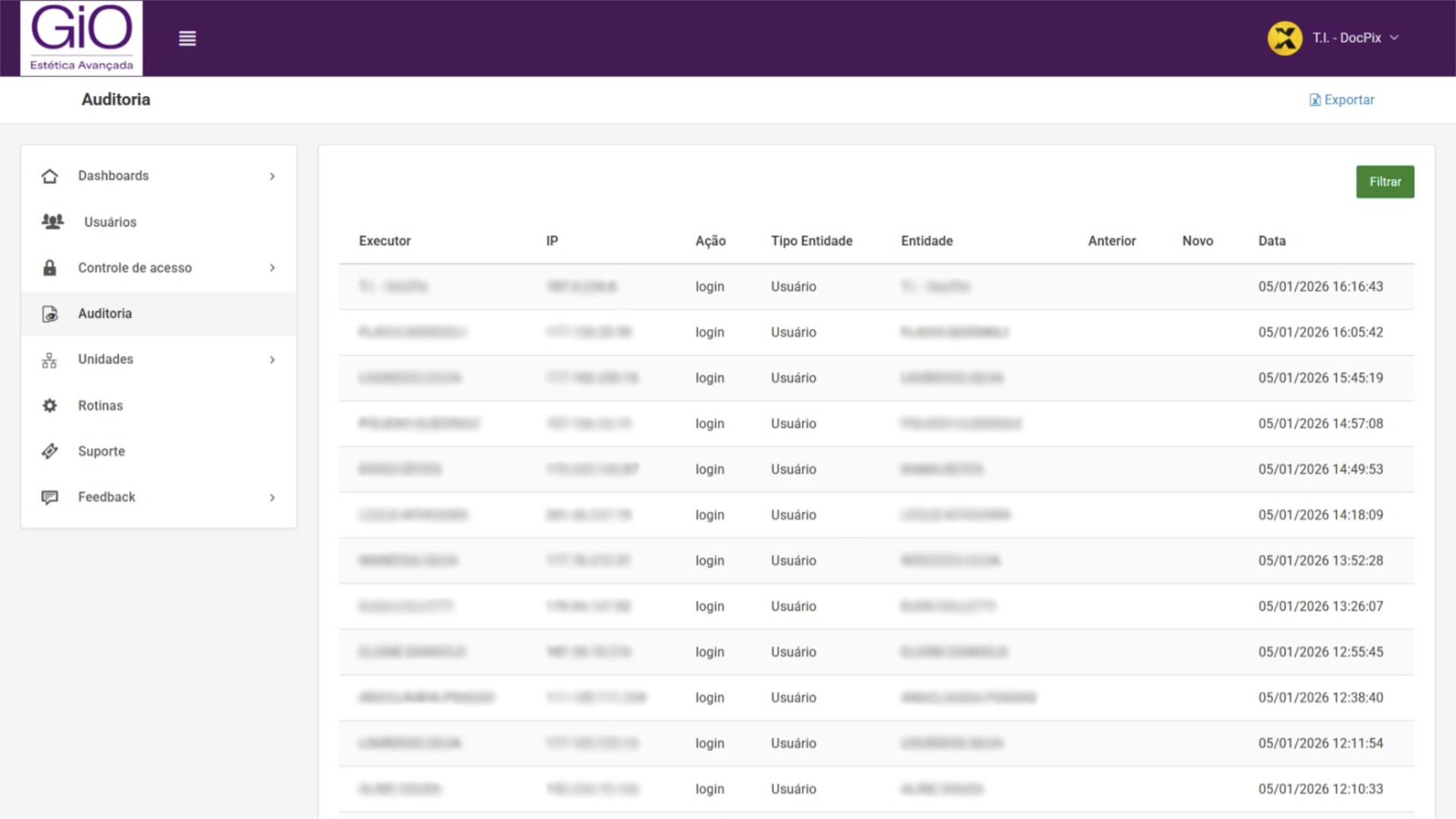Expand the Unidades submenu chevron
The image size is (1456, 819).
(x=272, y=360)
